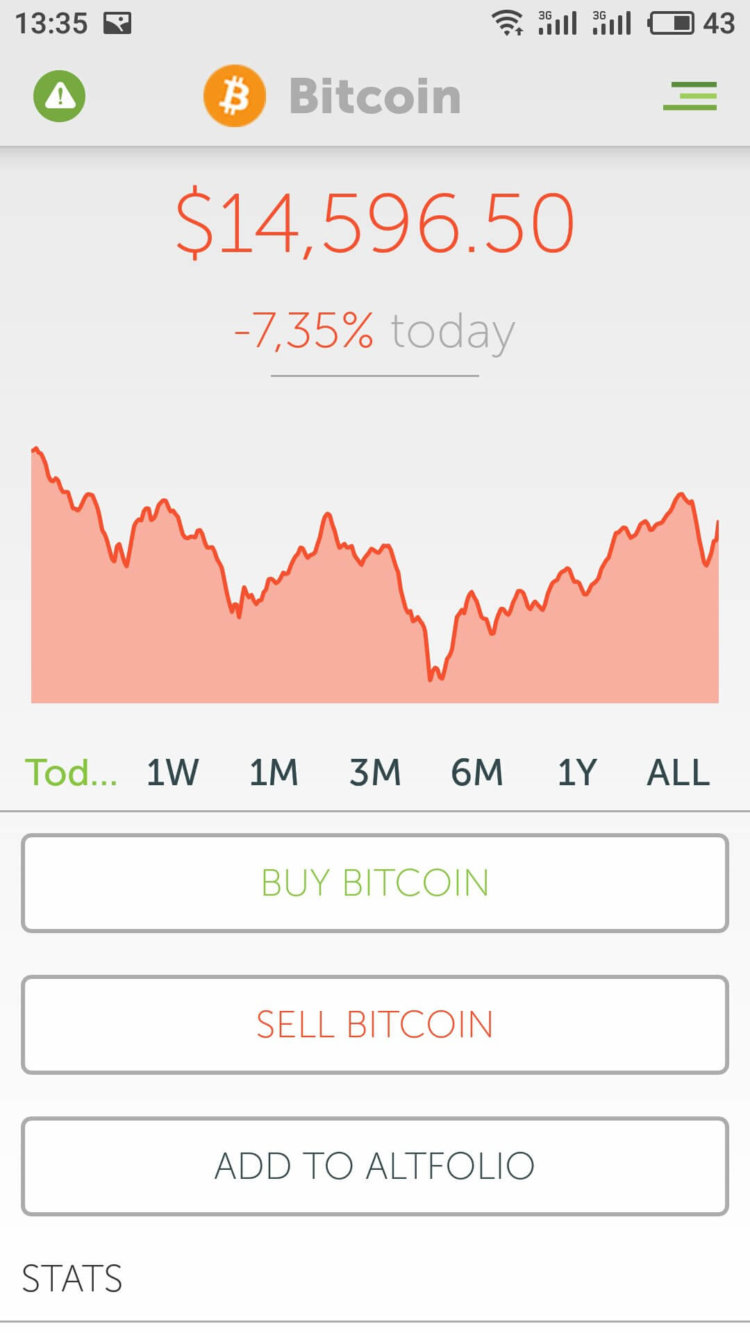Select the 1Y chart range

577,773
